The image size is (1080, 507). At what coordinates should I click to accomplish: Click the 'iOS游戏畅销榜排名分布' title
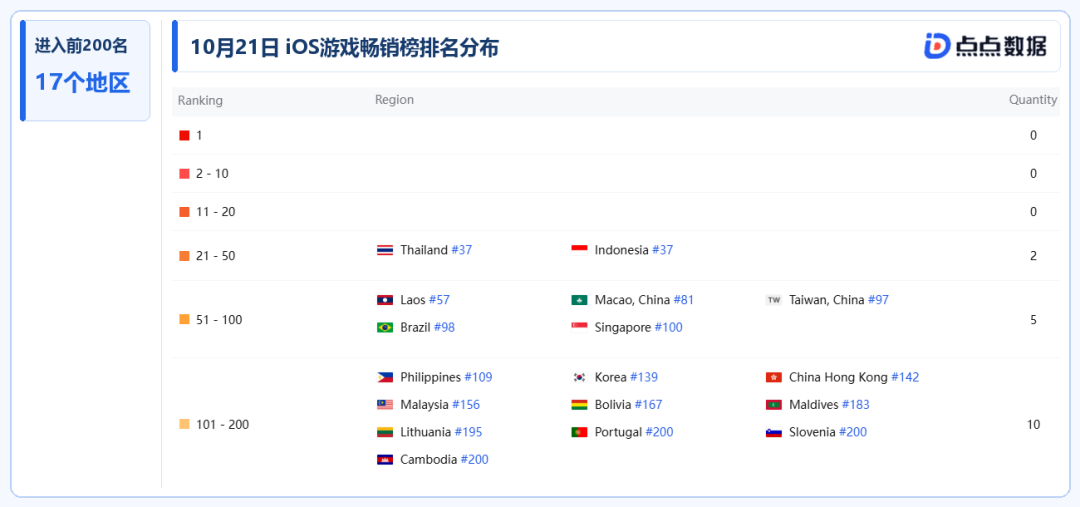pyautogui.click(x=392, y=48)
